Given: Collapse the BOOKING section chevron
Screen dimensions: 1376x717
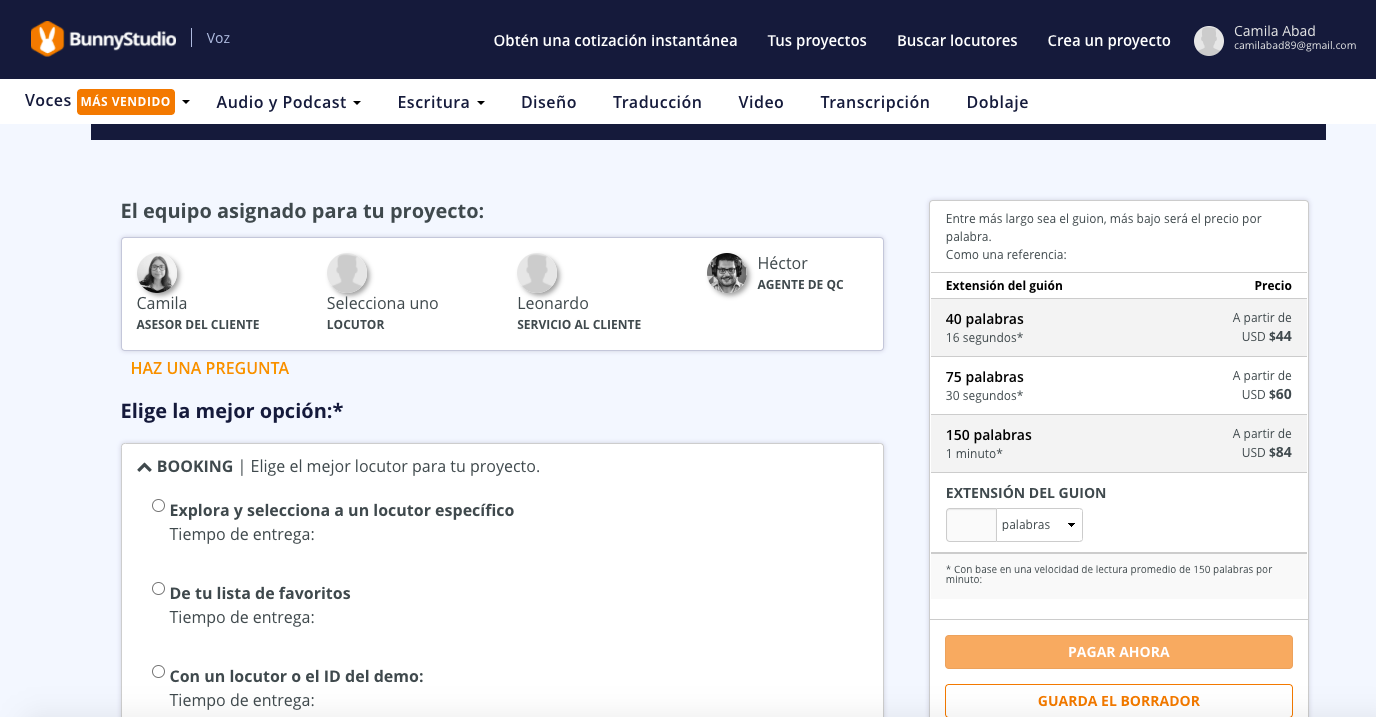Looking at the screenshot, I should [145, 467].
